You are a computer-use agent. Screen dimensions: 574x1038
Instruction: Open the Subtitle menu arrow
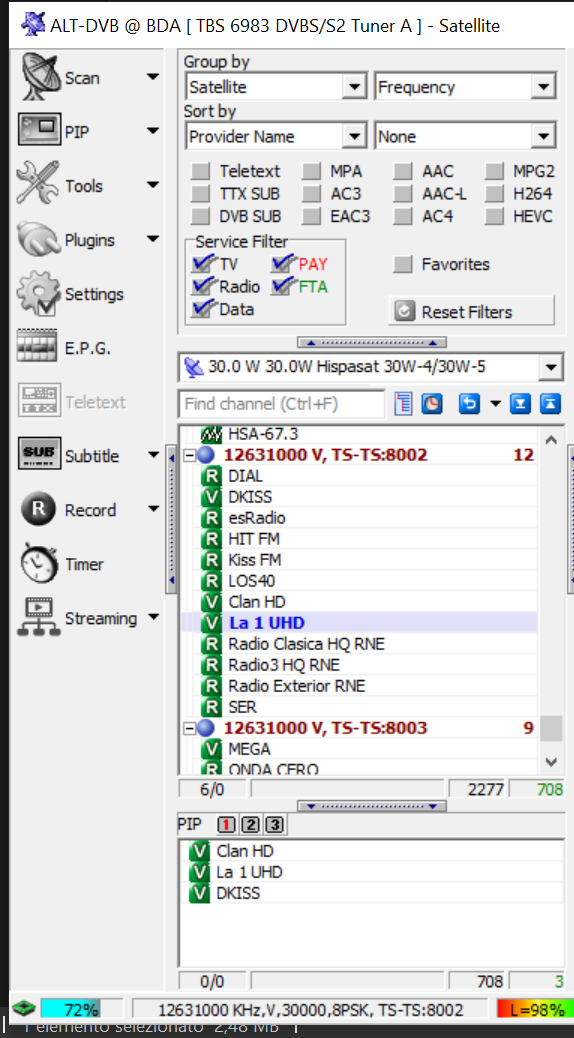pyautogui.click(x=153, y=455)
